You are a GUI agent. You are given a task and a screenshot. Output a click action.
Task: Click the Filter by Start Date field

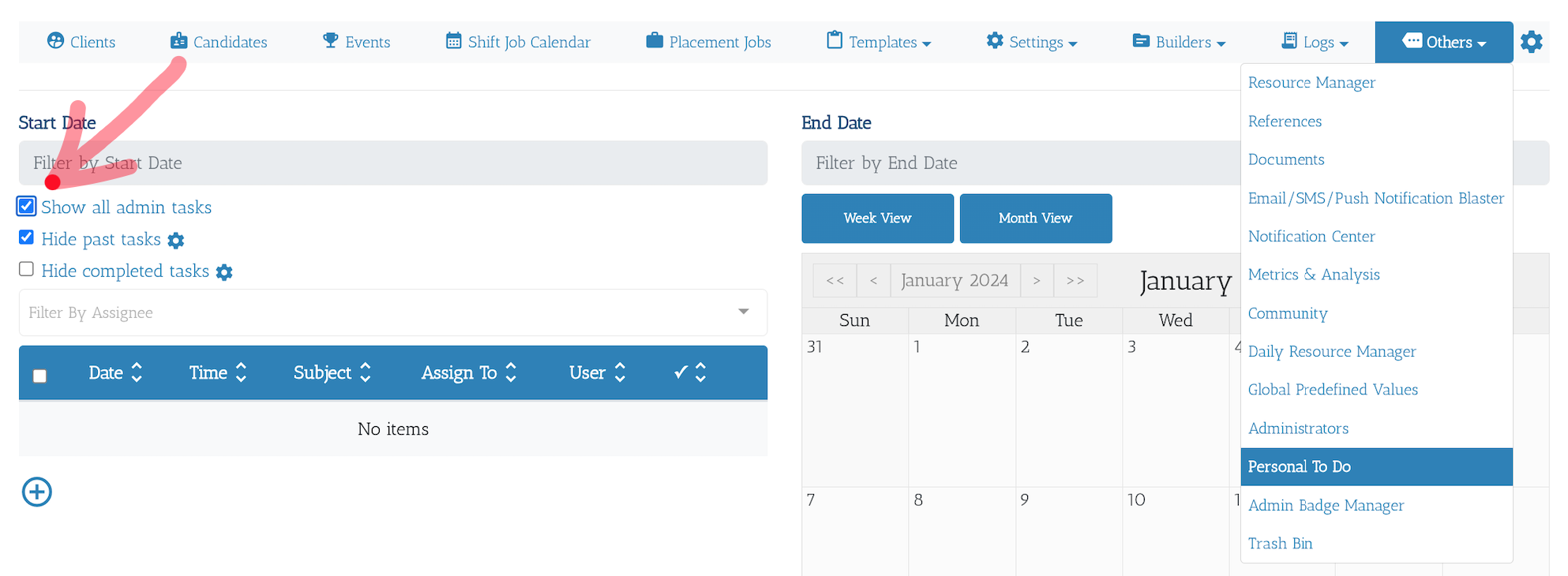pyautogui.click(x=393, y=163)
